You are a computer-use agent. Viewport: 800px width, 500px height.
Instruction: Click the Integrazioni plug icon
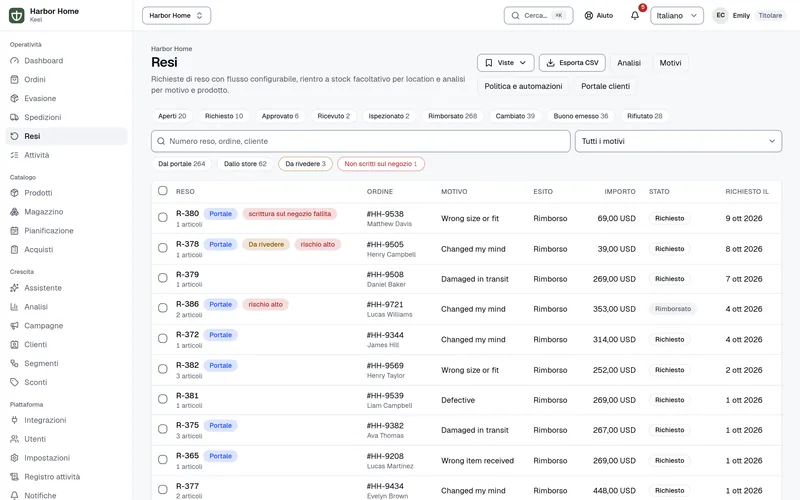pyautogui.click(x=14, y=420)
